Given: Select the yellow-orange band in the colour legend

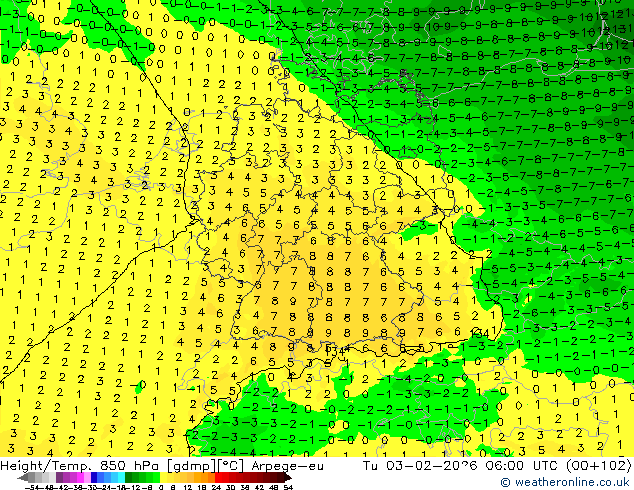Looking at the screenshot, I should 187,478.
